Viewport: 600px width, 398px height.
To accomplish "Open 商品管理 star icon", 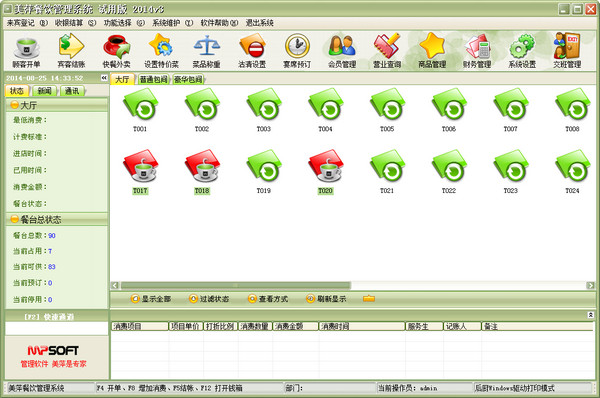I will click(432, 51).
